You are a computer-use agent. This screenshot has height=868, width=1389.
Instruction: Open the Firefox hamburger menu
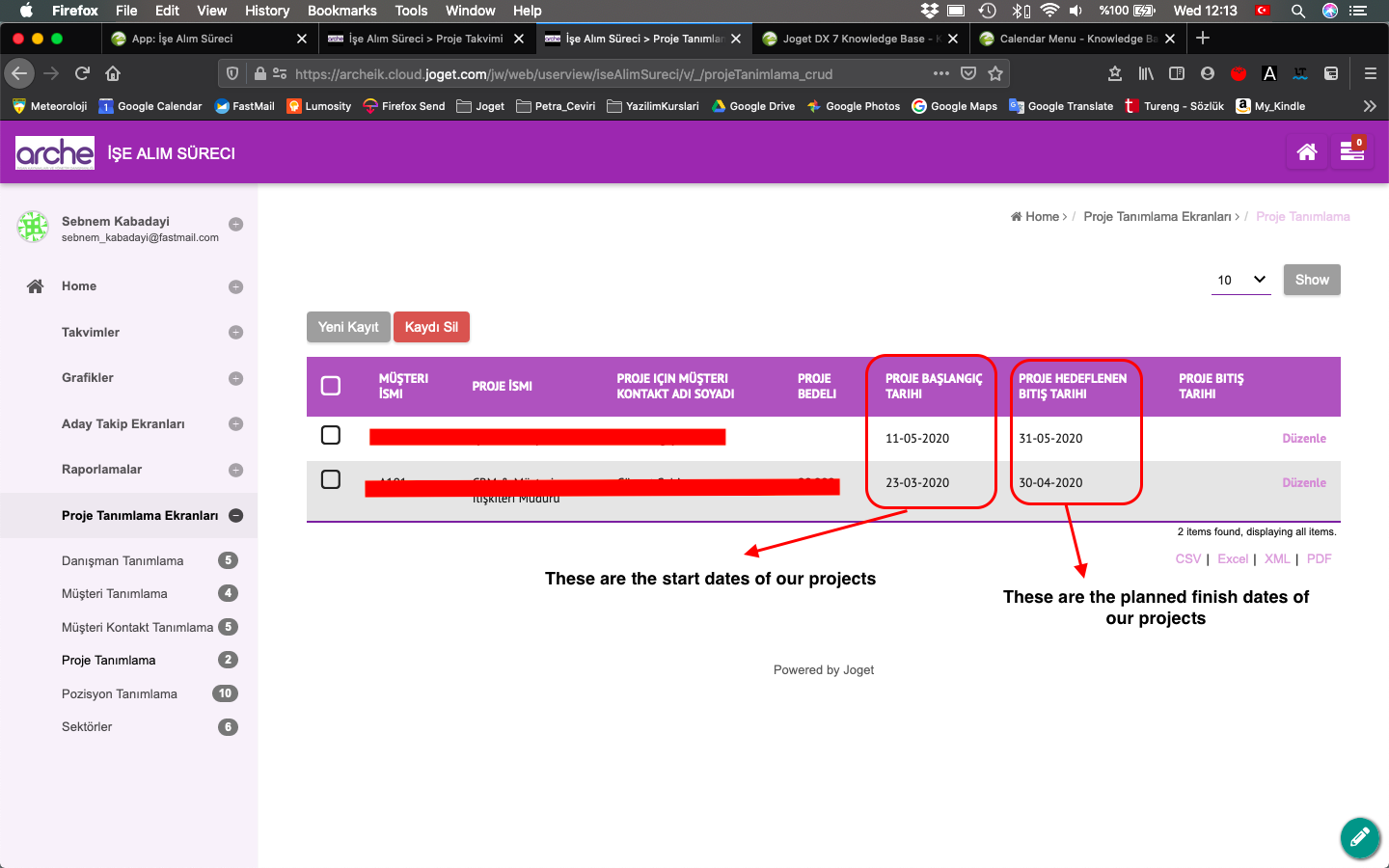click(1370, 73)
